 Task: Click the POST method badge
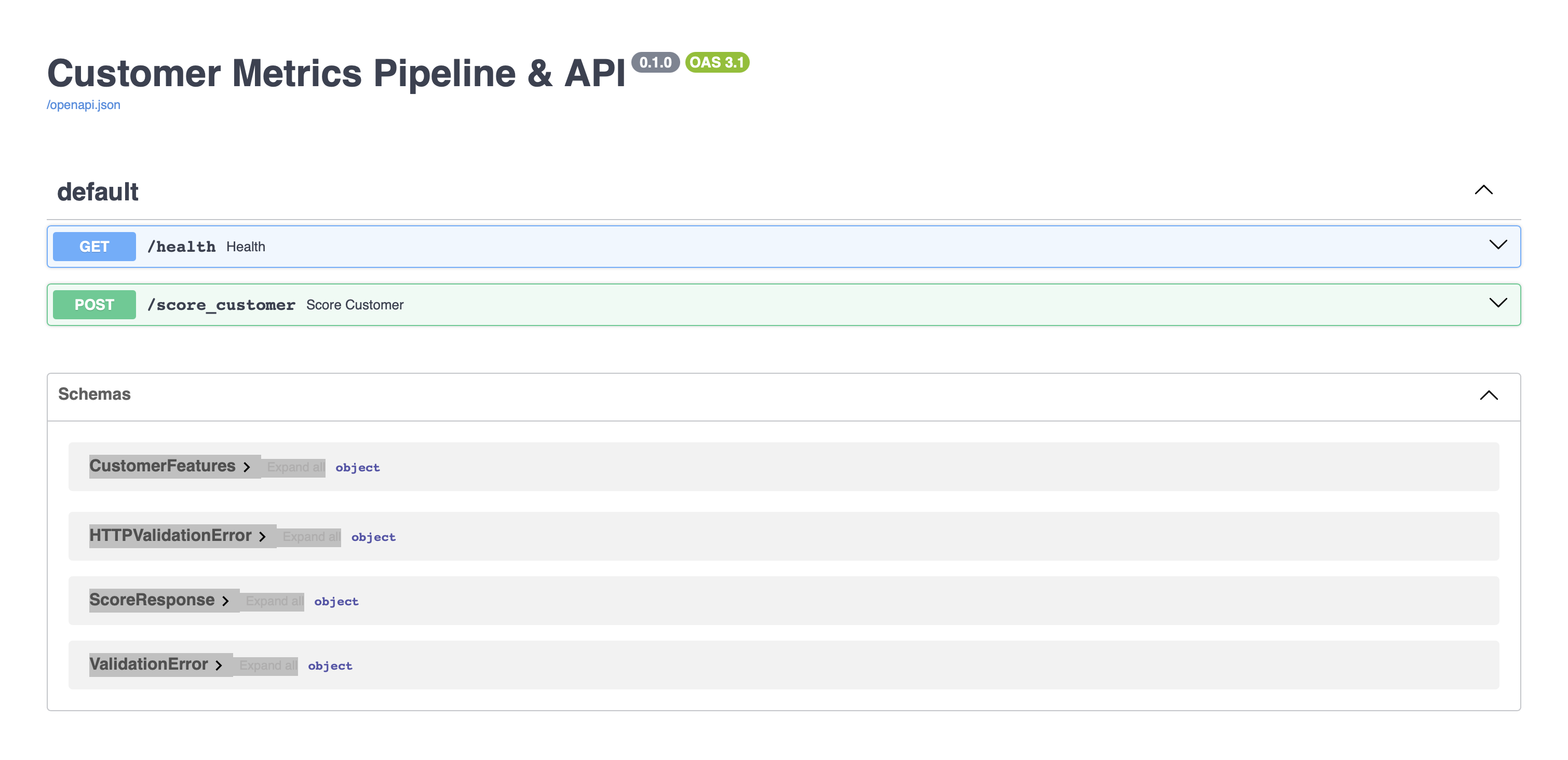tap(94, 304)
